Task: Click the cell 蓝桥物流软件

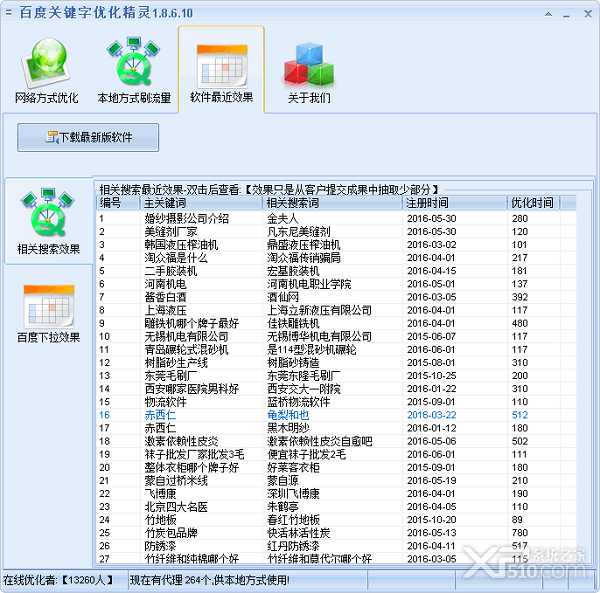Action: point(298,402)
